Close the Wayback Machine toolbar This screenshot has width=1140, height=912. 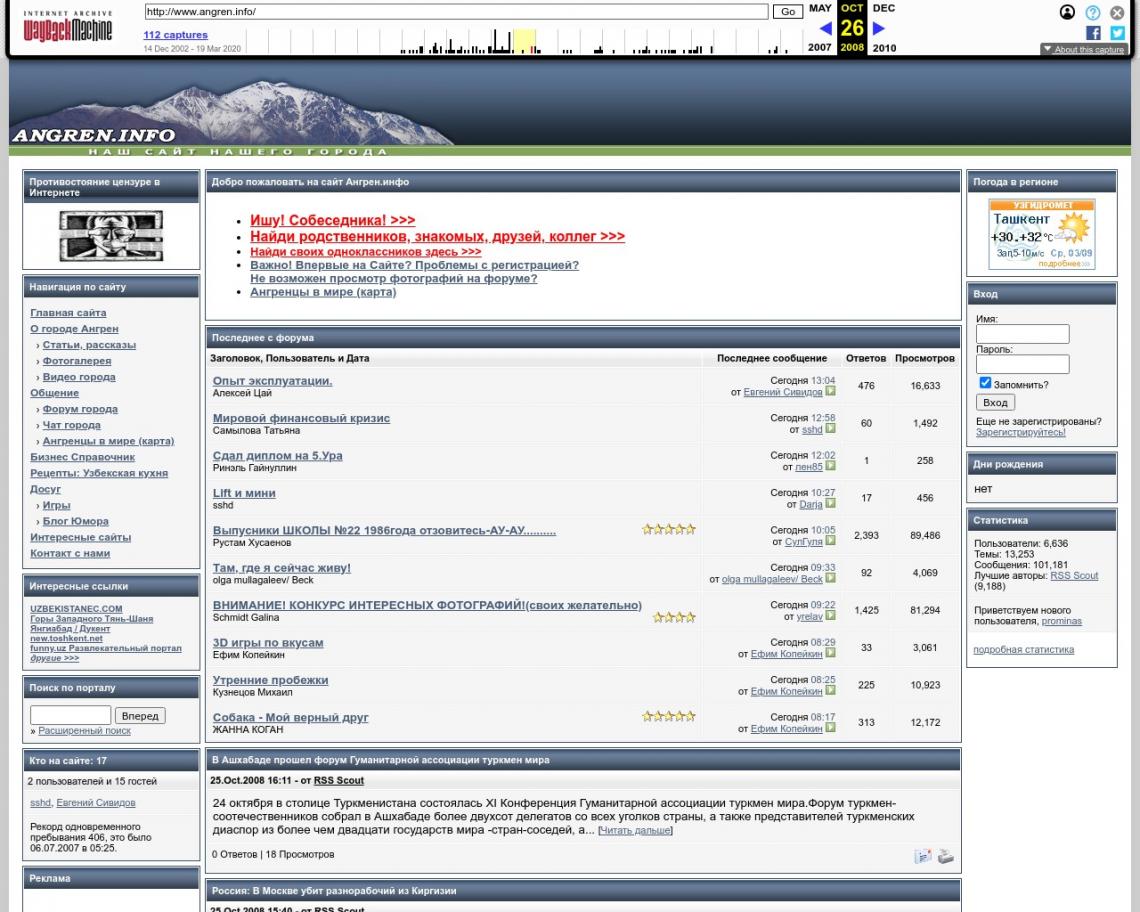[x=1117, y=12]
